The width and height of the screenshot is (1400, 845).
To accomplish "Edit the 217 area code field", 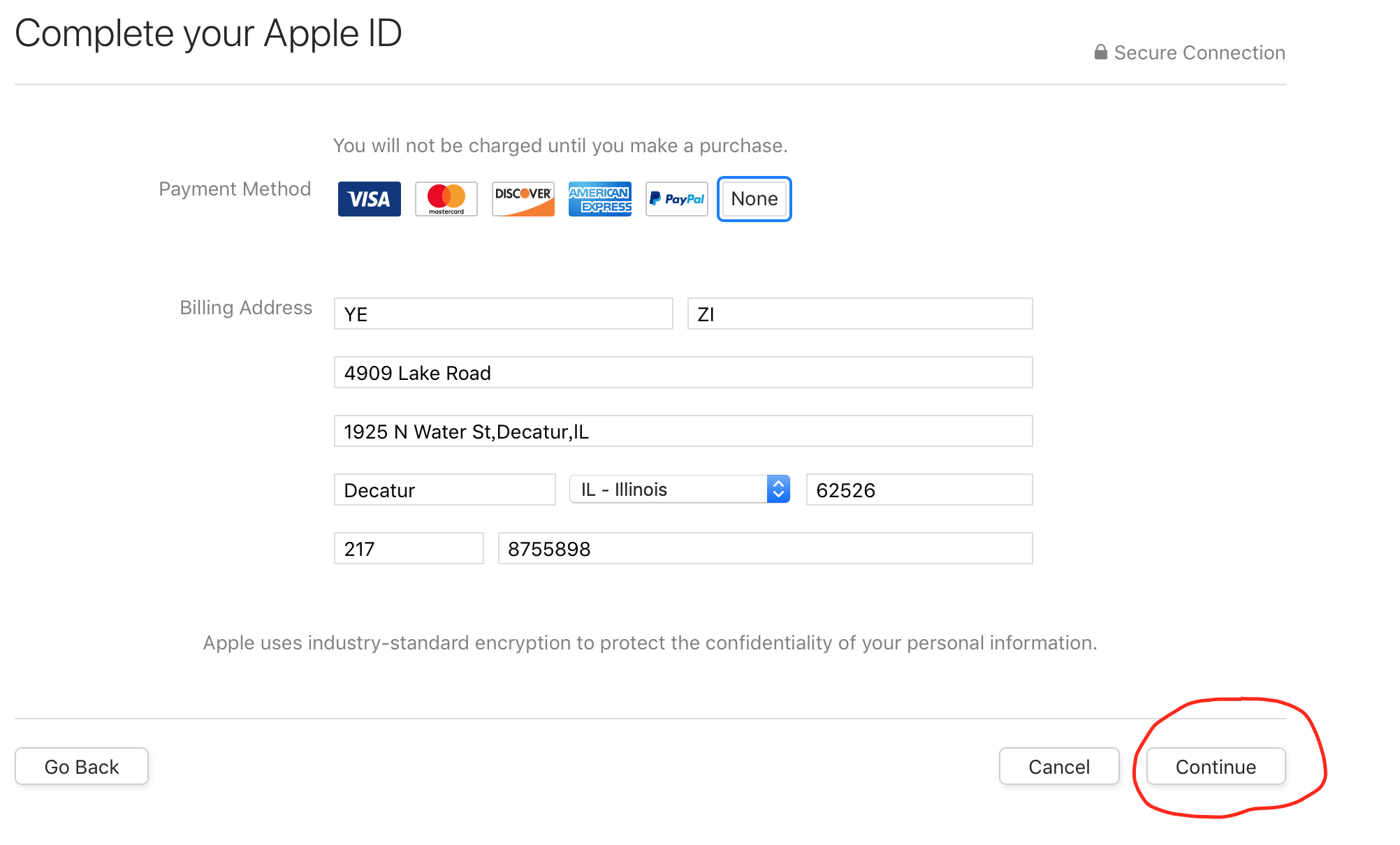I will pyautogui.click(x=409, y=548).
